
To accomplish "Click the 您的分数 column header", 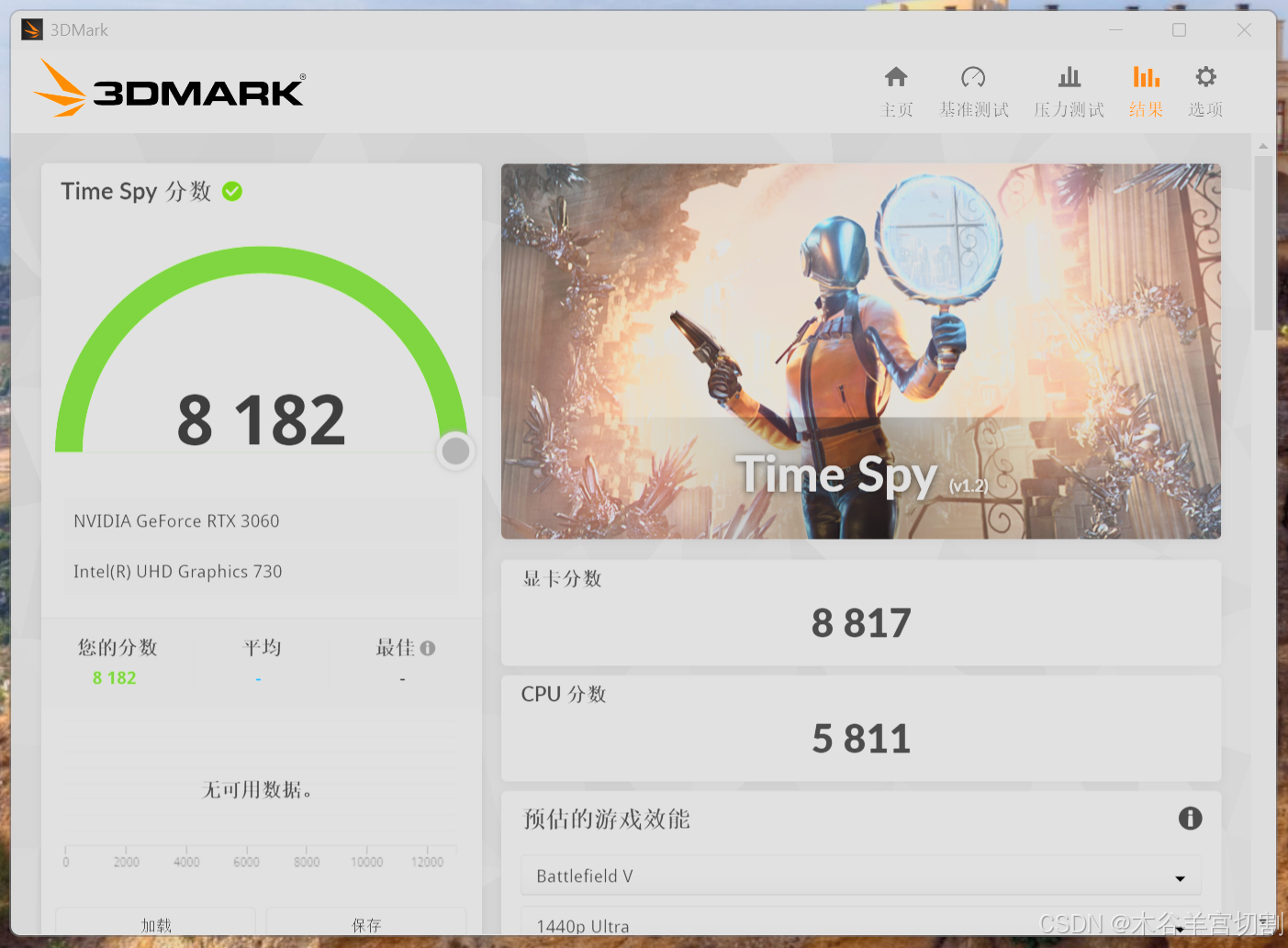I will pyautogui.click(x=118, y=648).
